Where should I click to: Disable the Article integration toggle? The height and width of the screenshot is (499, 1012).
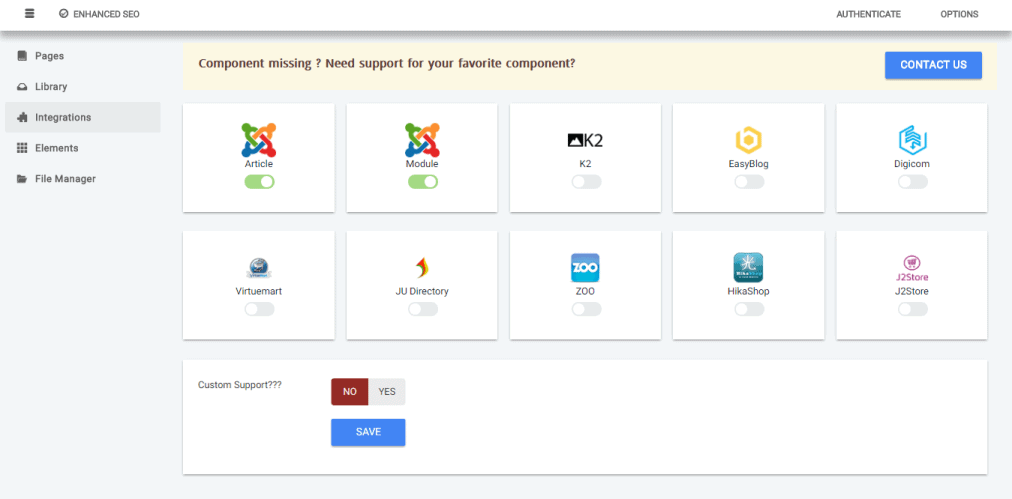[259, 182]
